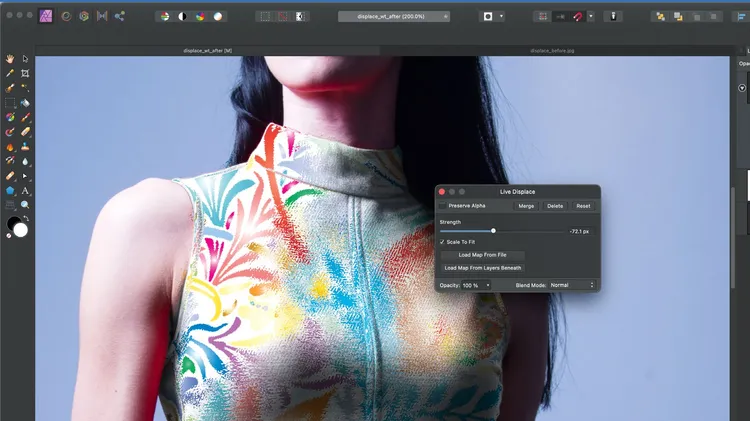Apply Auto Contrast from toolbar
The image size is (750, 421).
coord(183,16)
